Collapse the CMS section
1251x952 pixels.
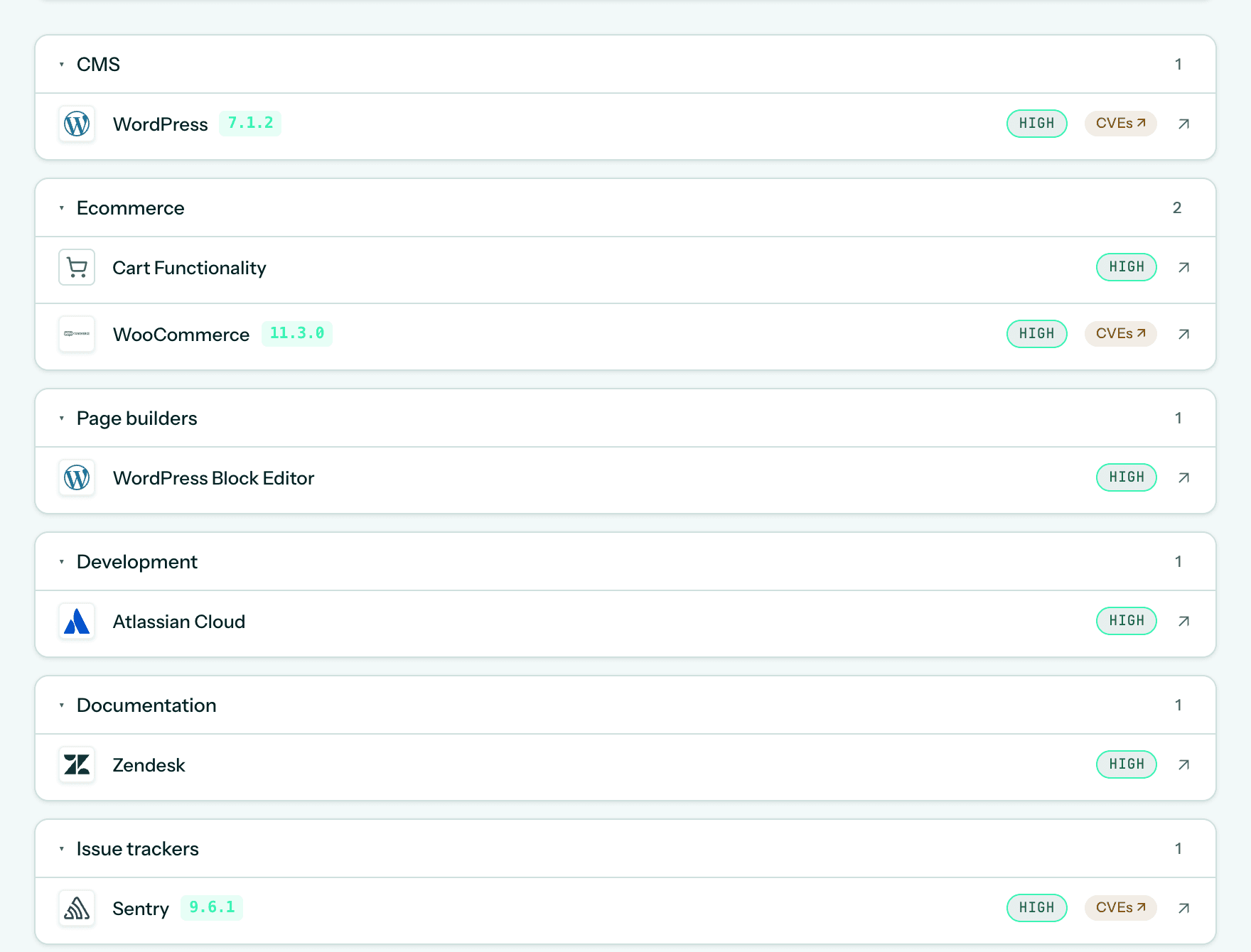(x=62, y=65)
